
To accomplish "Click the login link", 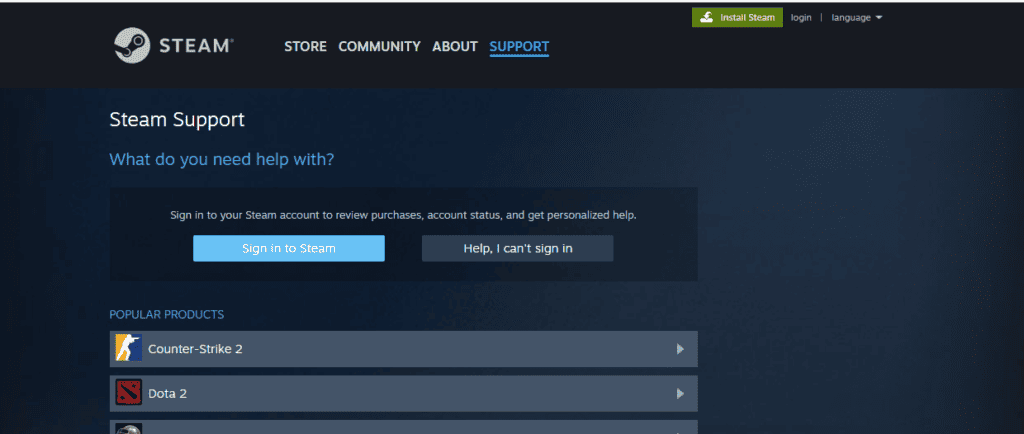I will point(801,18).
